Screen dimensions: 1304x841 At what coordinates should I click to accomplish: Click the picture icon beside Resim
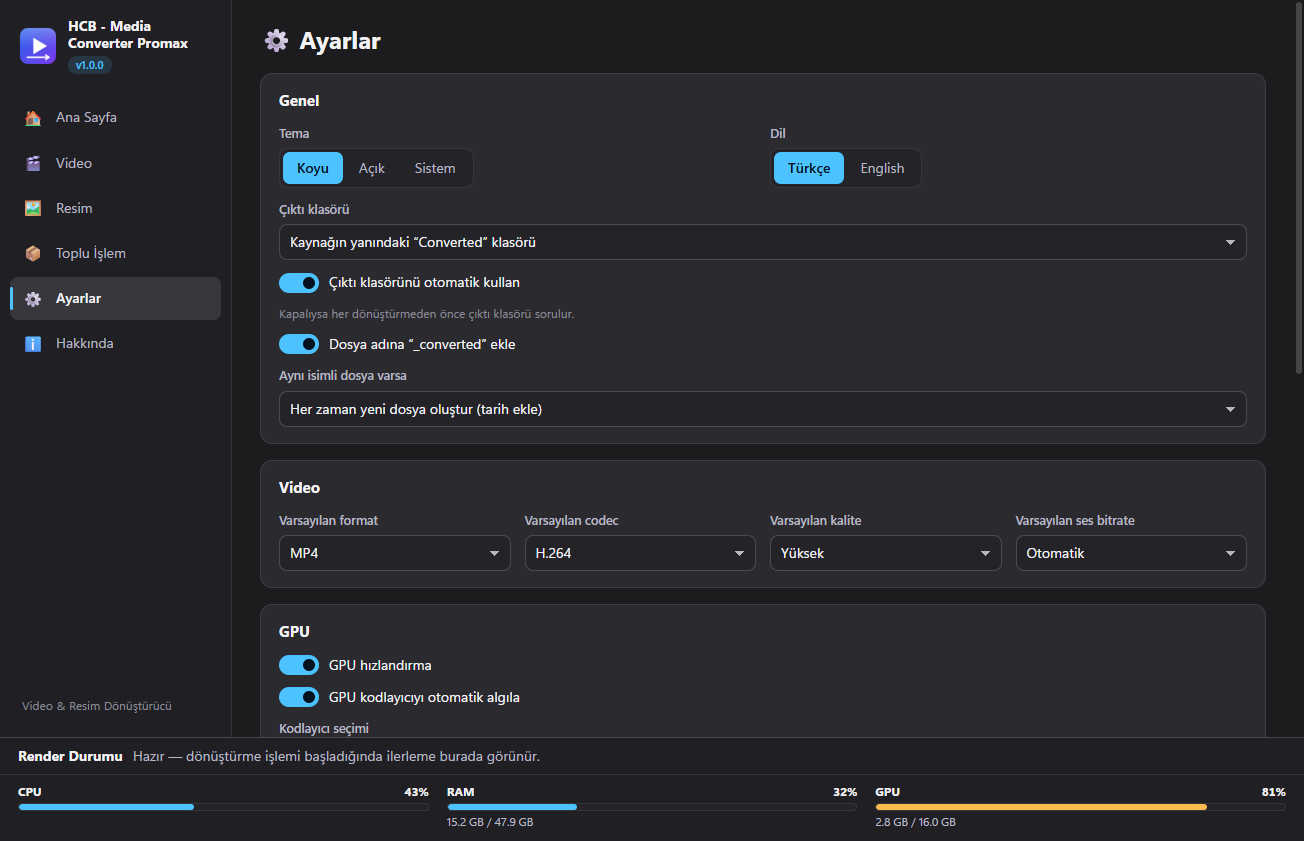point(33,208)
